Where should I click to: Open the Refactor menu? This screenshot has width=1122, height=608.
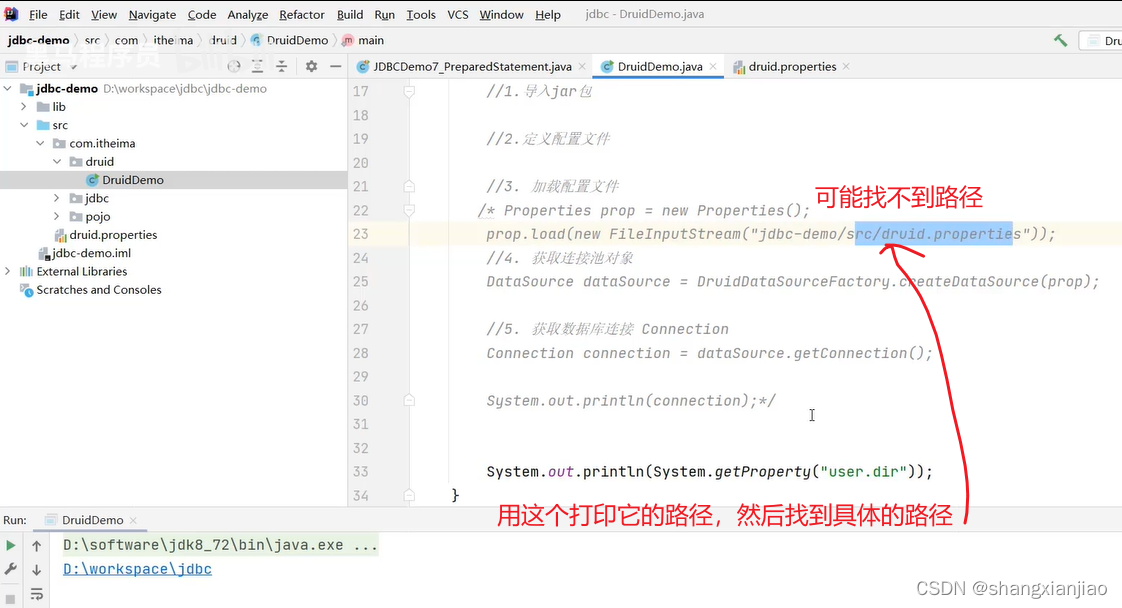pos(302,14)
